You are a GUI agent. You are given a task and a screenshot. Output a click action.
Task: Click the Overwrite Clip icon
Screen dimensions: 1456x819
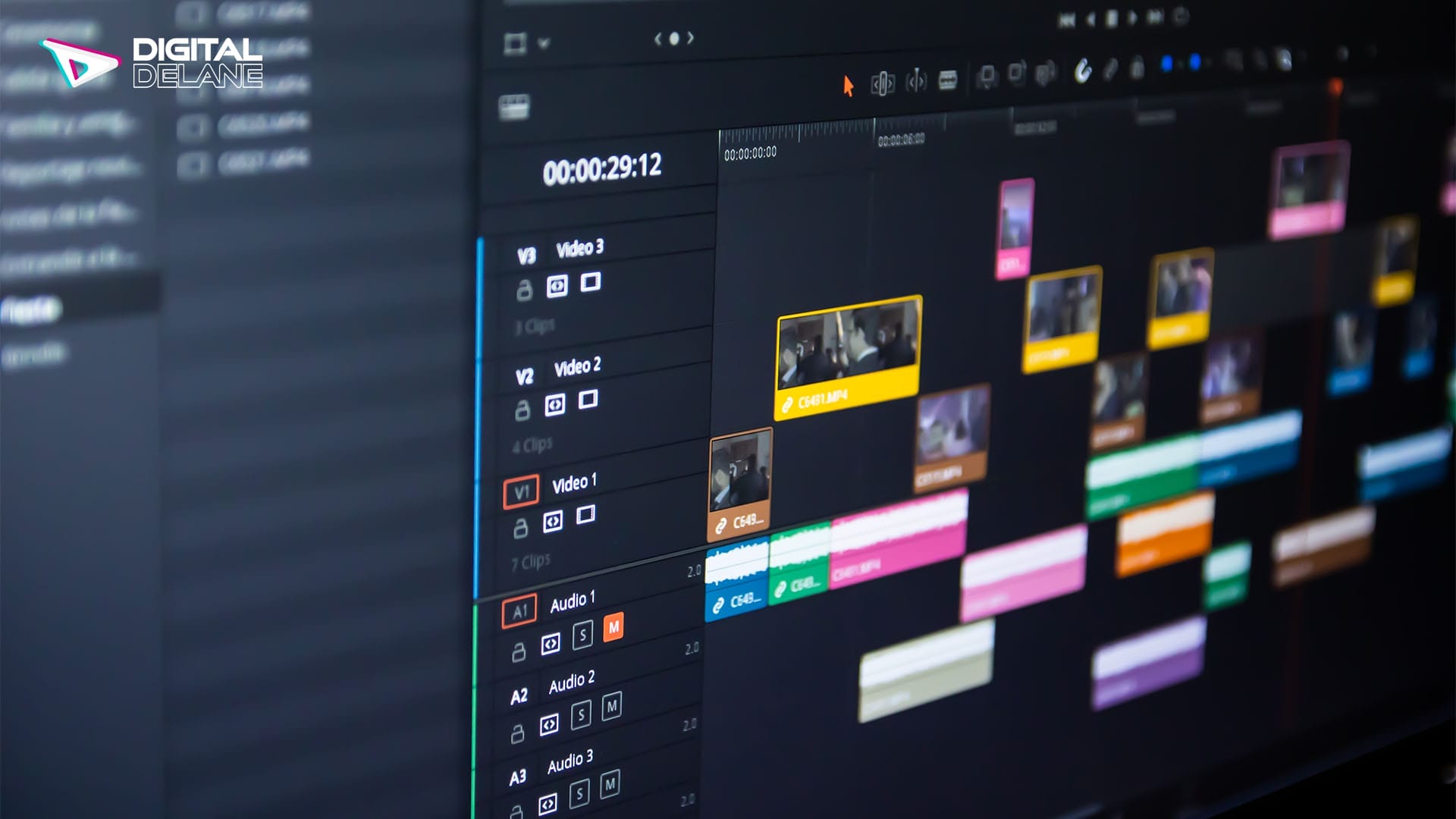coord(1015,76)
